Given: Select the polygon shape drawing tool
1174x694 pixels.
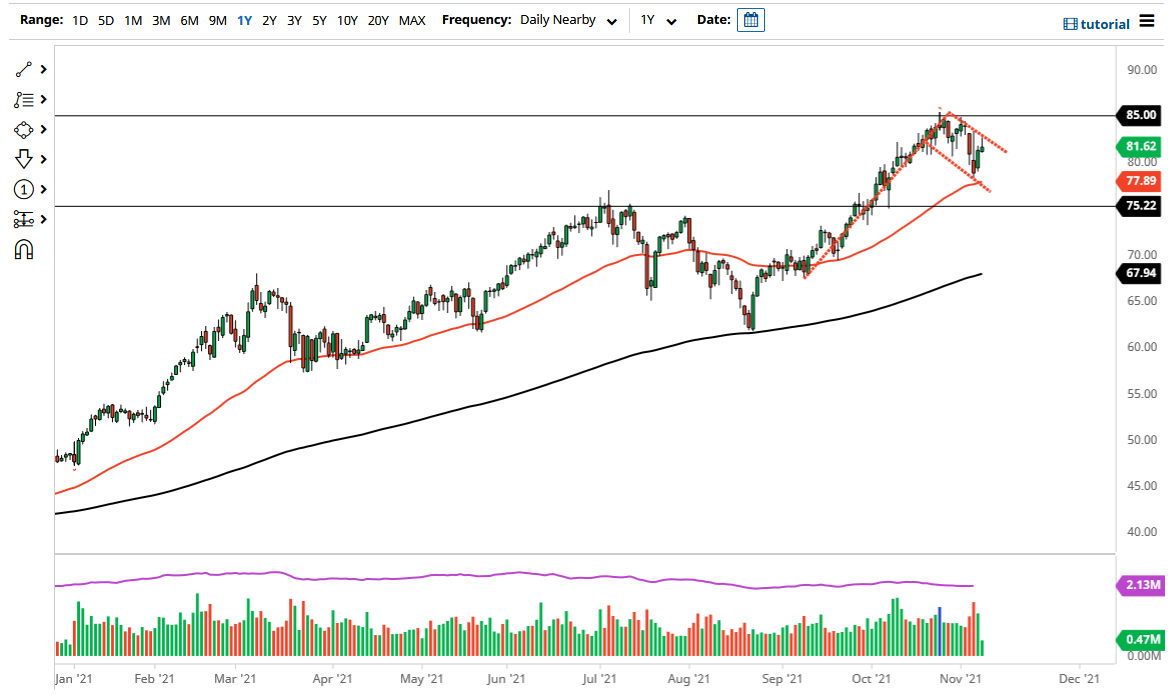Looking at the screenshot, I should pos(22,129).
